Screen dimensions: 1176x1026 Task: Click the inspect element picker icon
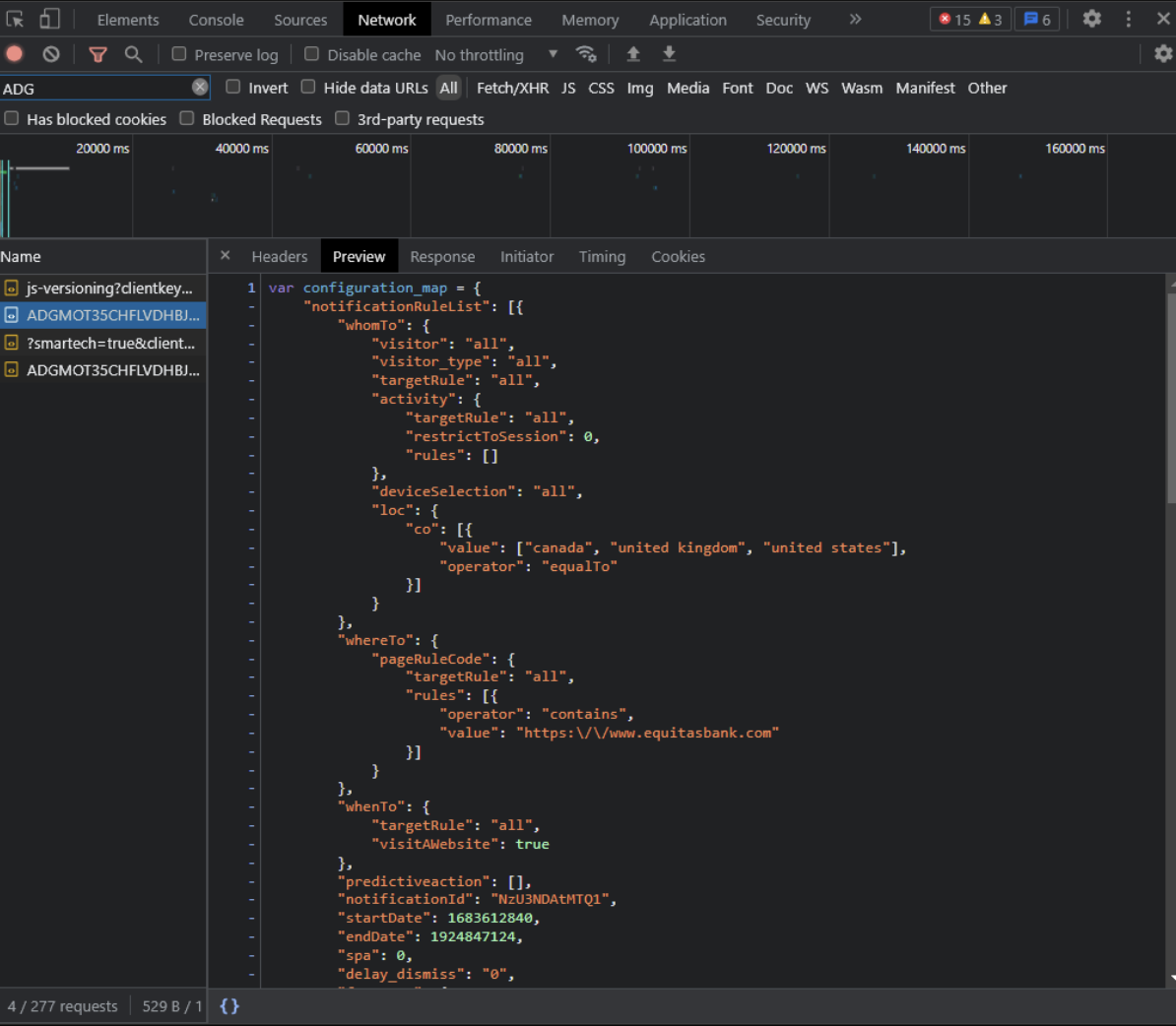coord(16,19)
